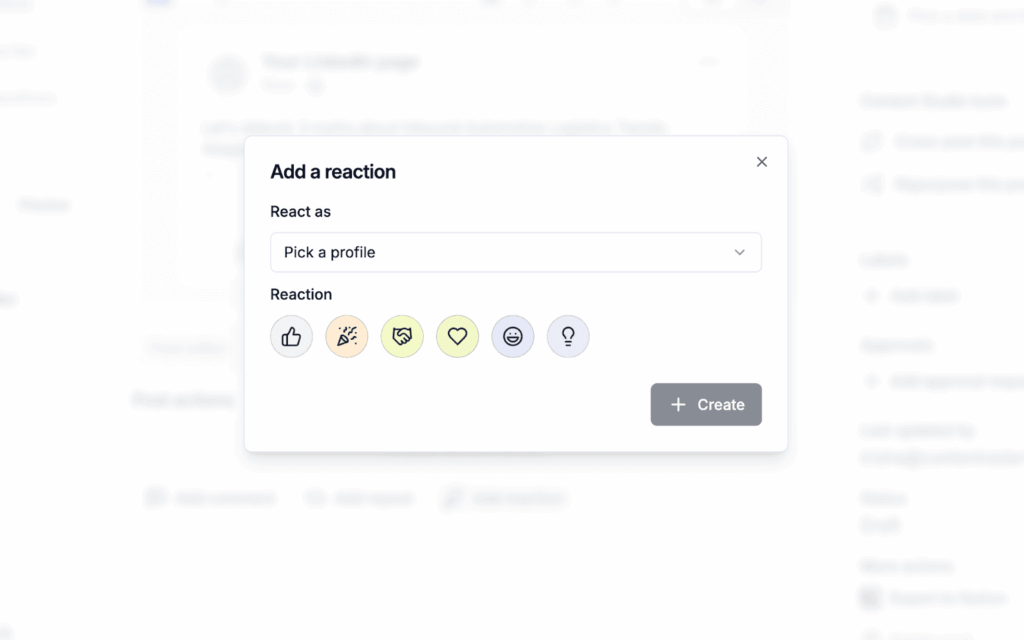The height and width of the screenshot is (640, 1024).
Task: Click Add label in the sidebar
Action: [910, 296]
